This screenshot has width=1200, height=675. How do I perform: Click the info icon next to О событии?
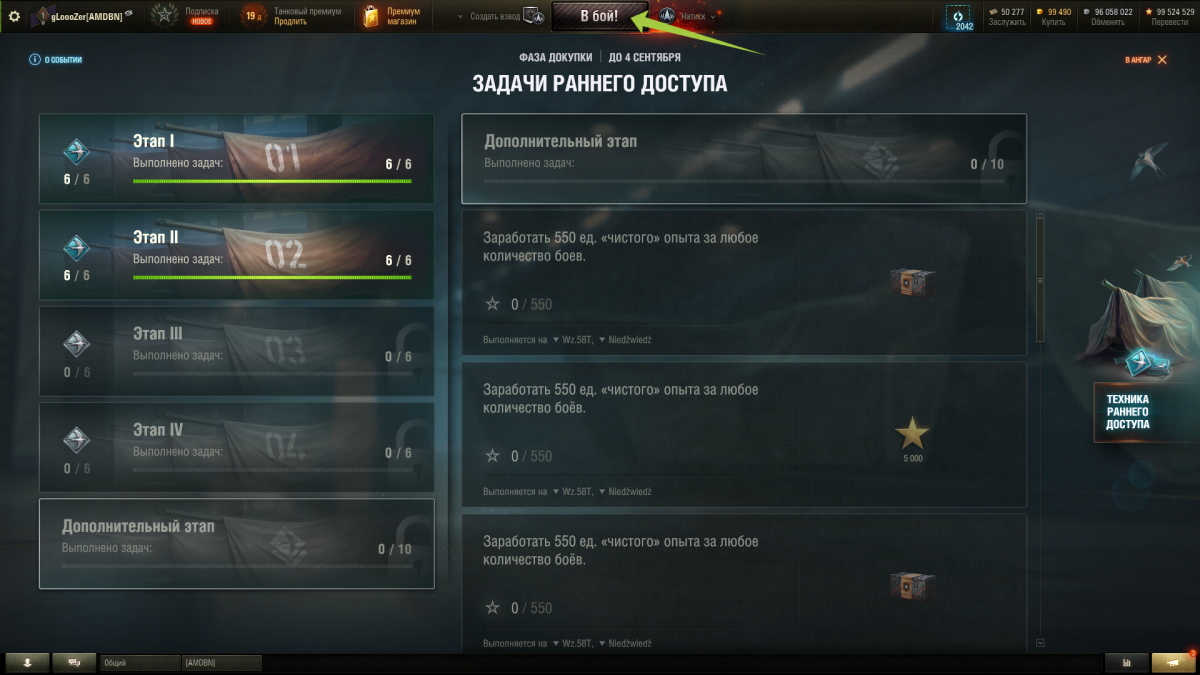click(x=35, y=60)
